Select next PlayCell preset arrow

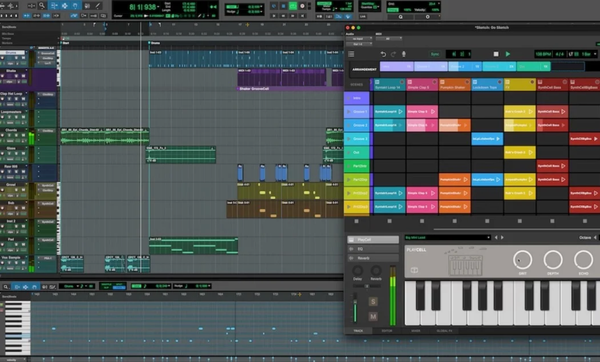click(502, 238)
